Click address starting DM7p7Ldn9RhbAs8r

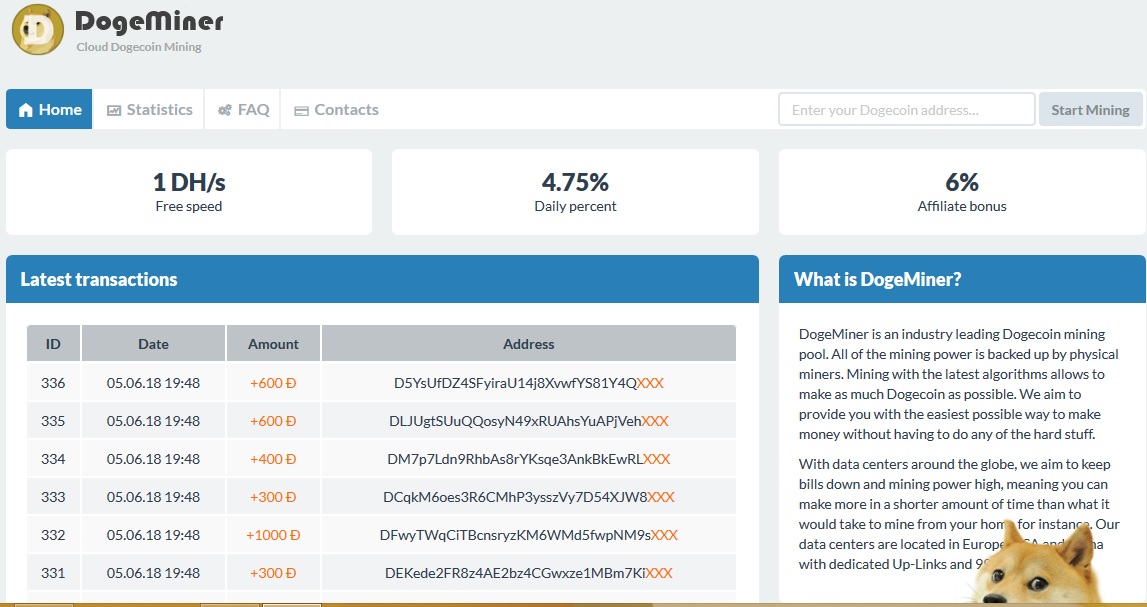pos(528,459)
